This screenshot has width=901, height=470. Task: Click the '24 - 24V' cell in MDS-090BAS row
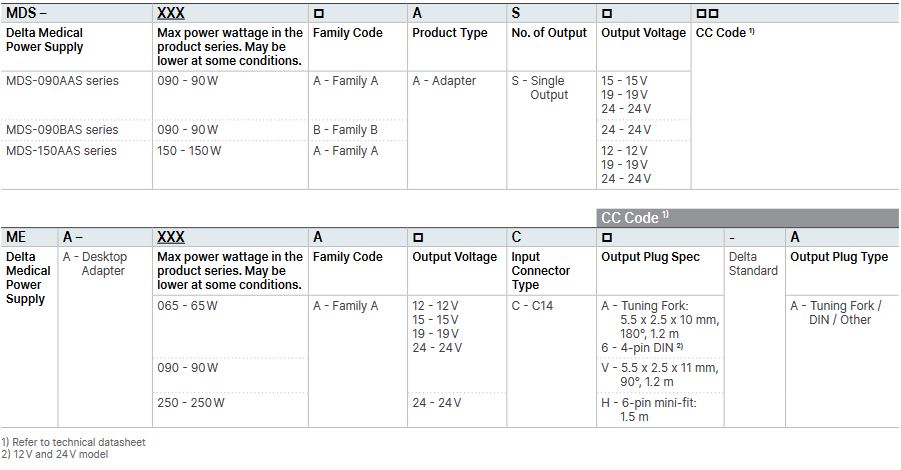[x=626, y=130]
